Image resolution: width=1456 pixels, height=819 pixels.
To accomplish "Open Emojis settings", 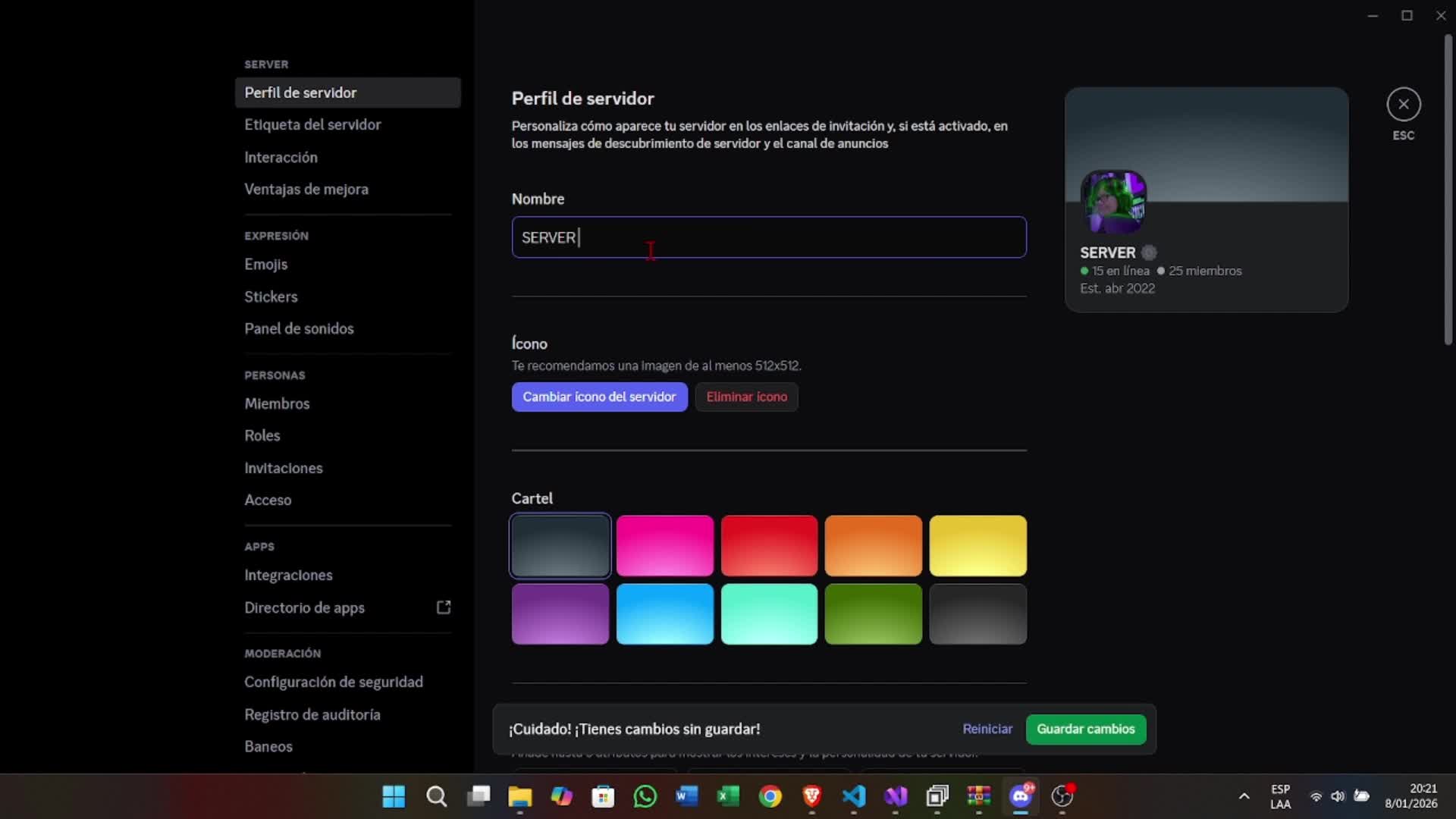I will pos(265,265).
